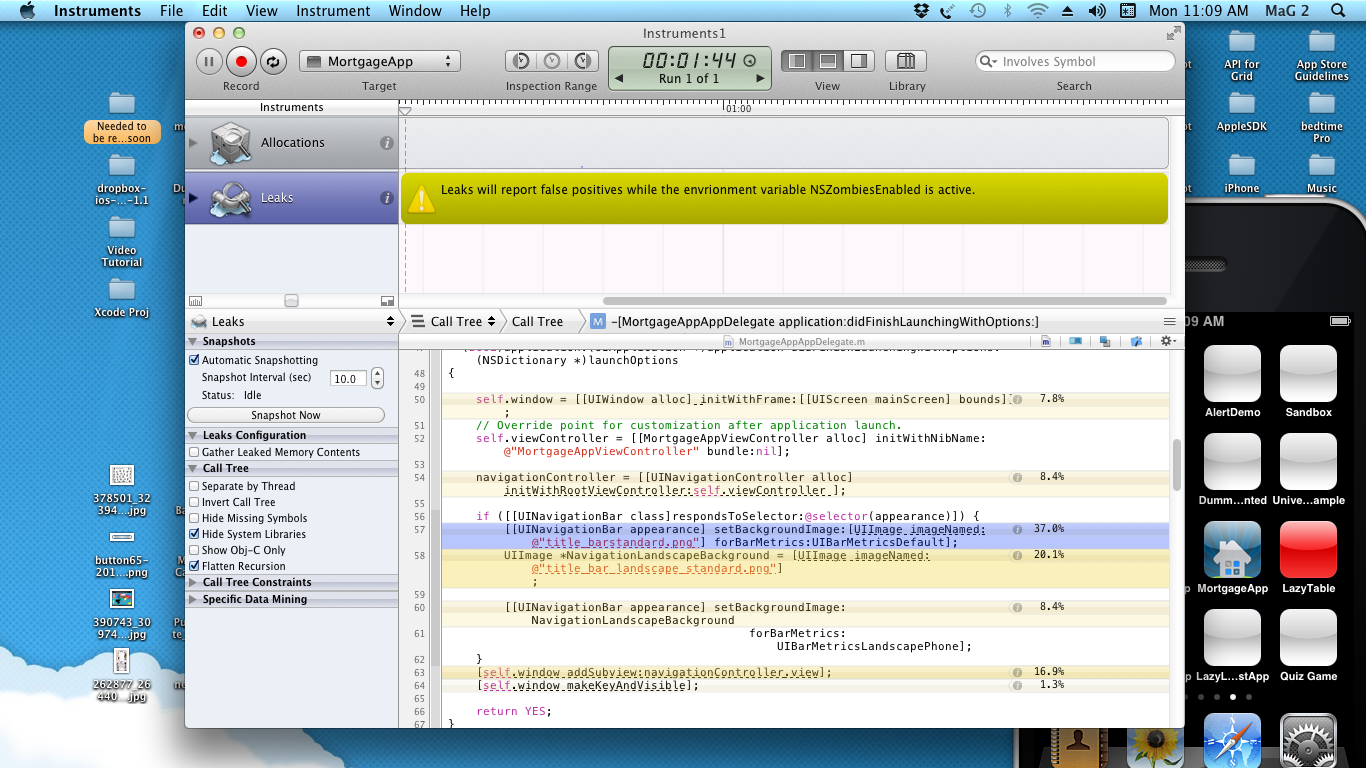Enable Invert Call Tree checkbox
1366x768 pixels.
194,502
